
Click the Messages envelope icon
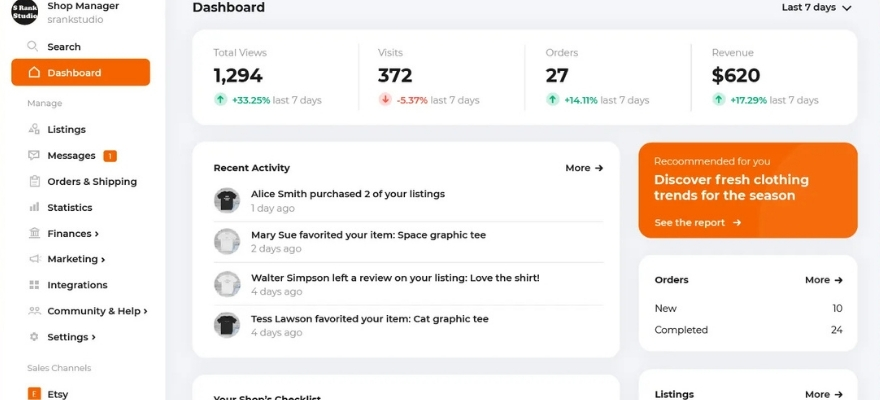point(34,155)
